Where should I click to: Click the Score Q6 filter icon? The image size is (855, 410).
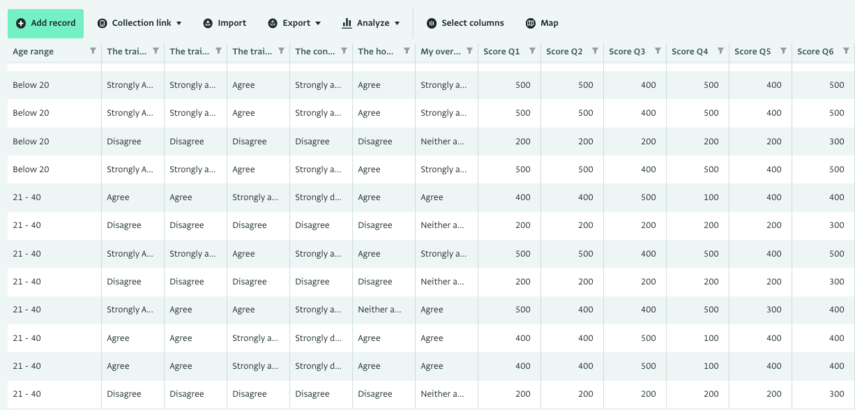pos(846,51)
